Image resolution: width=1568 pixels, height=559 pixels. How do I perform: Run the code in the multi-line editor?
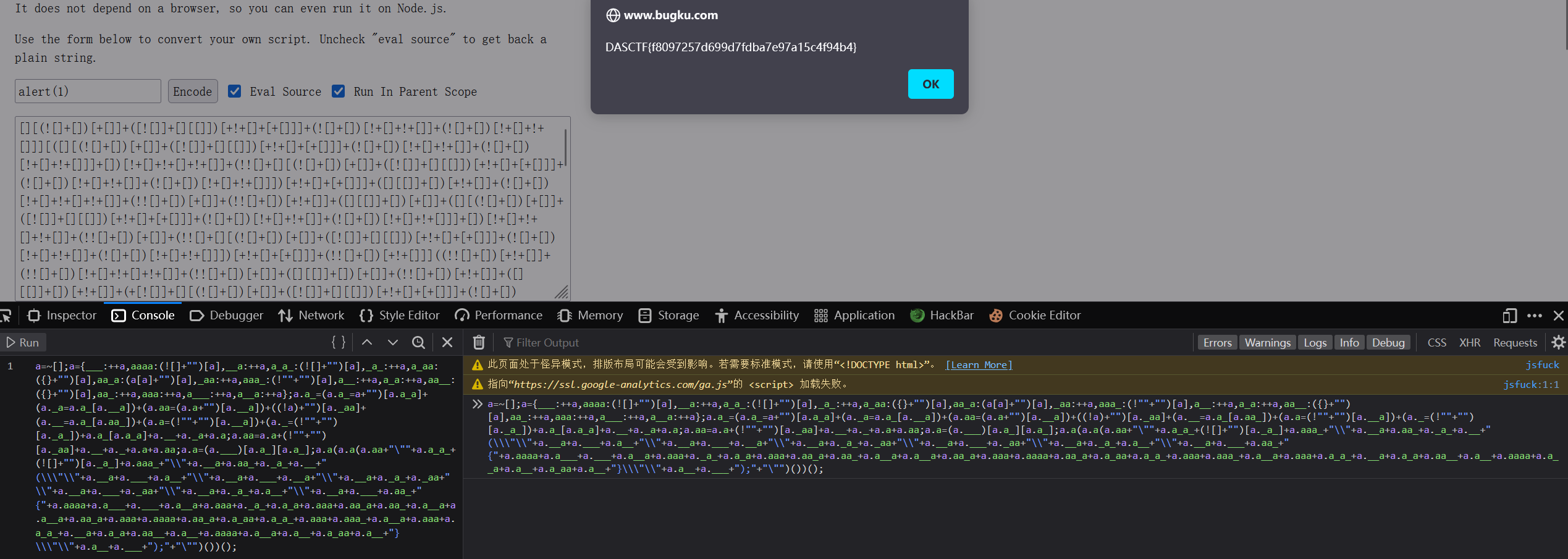pos(22,342)
